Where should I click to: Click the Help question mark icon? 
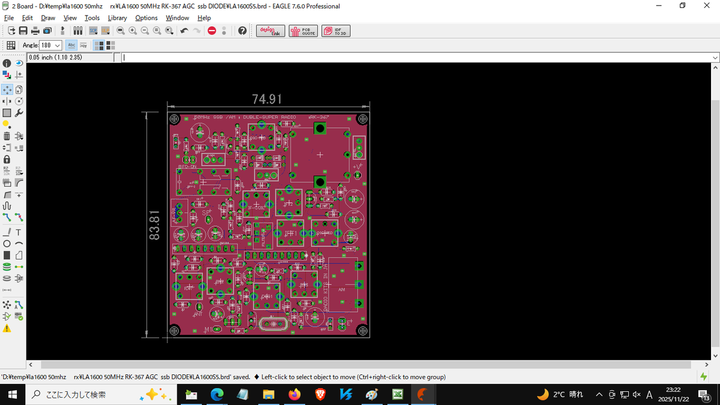click(242, 31)
